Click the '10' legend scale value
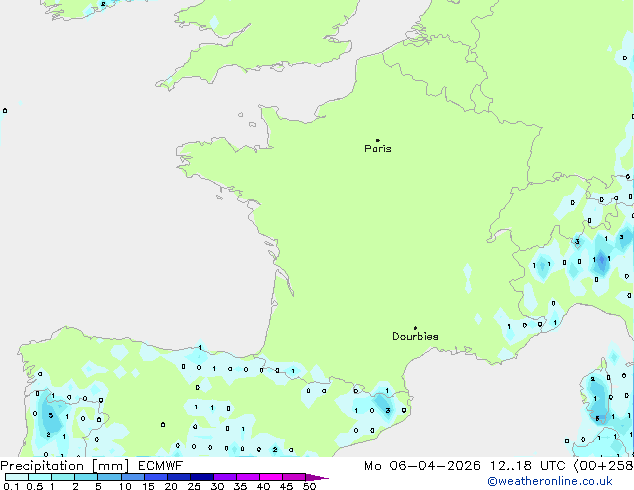The width and height of the screenshot is (634, 490). coord(125,486)
